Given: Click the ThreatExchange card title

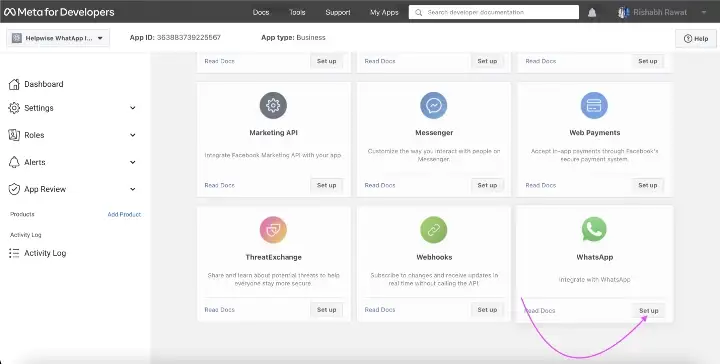Looking at the screenshot, I should [x=273, y=257].
